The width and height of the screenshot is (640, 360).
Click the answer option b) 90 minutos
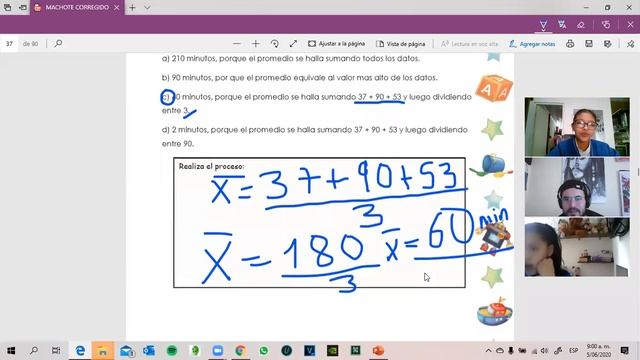pos(300,78)
